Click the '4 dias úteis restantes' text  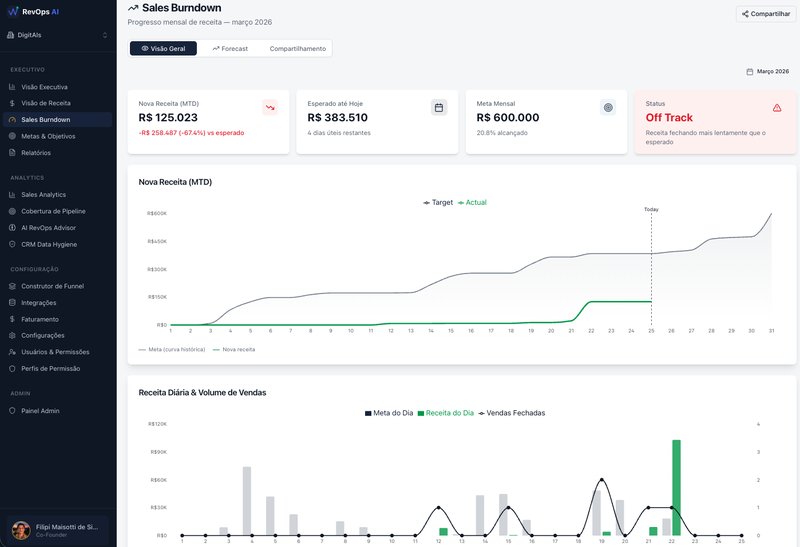pyautogui.click(x=339, y=133)
